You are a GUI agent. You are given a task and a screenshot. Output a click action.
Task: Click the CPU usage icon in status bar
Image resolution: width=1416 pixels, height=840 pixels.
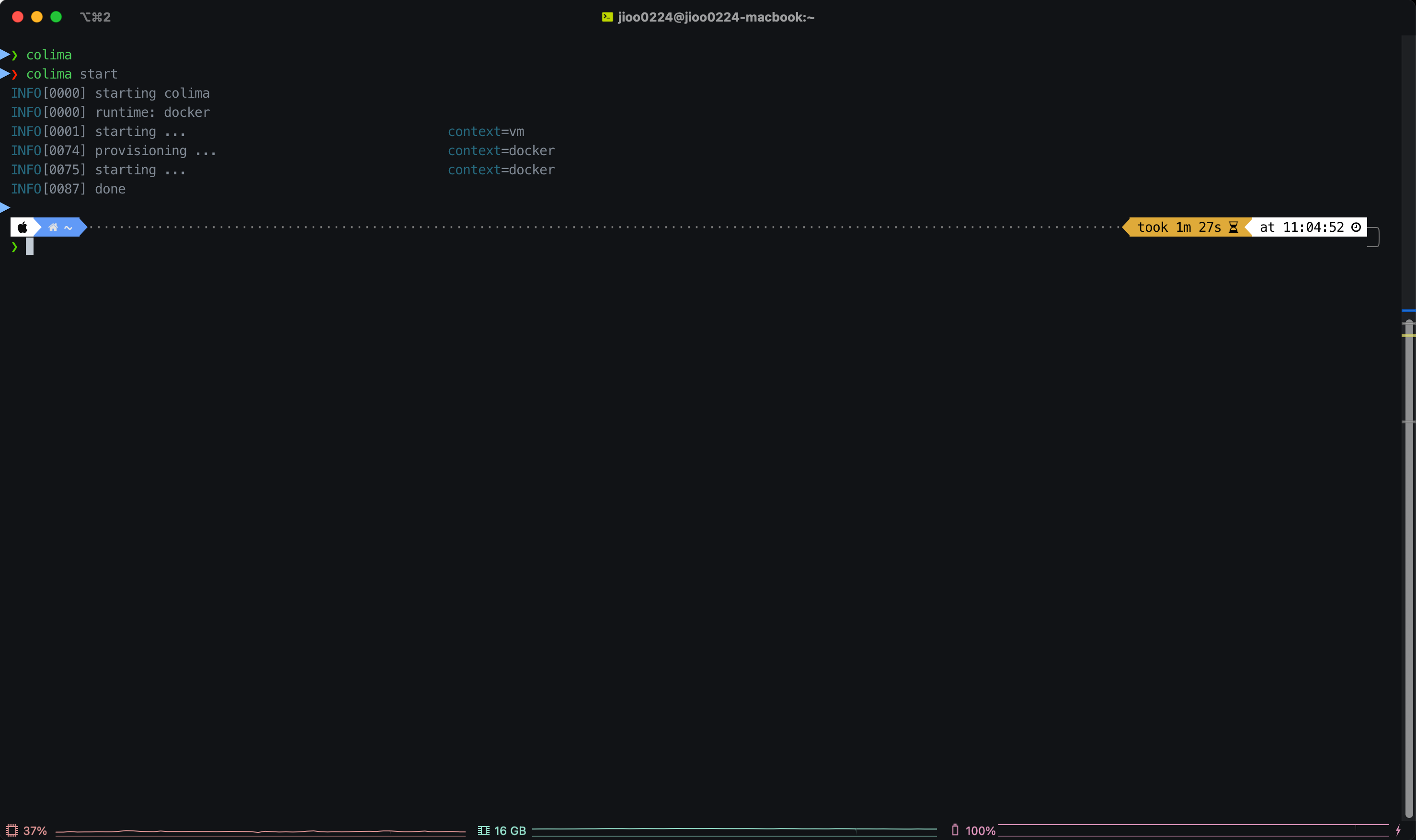[x=12, y=830]
